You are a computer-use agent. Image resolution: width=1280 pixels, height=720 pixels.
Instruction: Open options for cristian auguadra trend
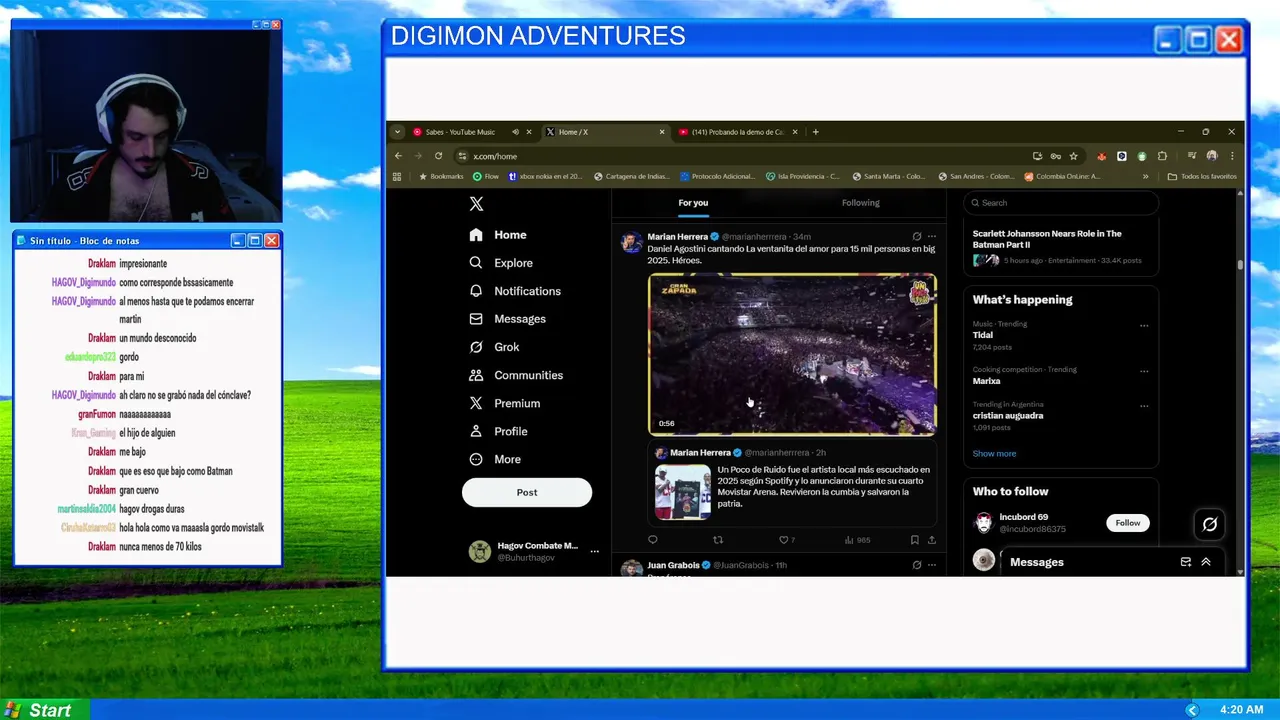[x=1144, y=406]
